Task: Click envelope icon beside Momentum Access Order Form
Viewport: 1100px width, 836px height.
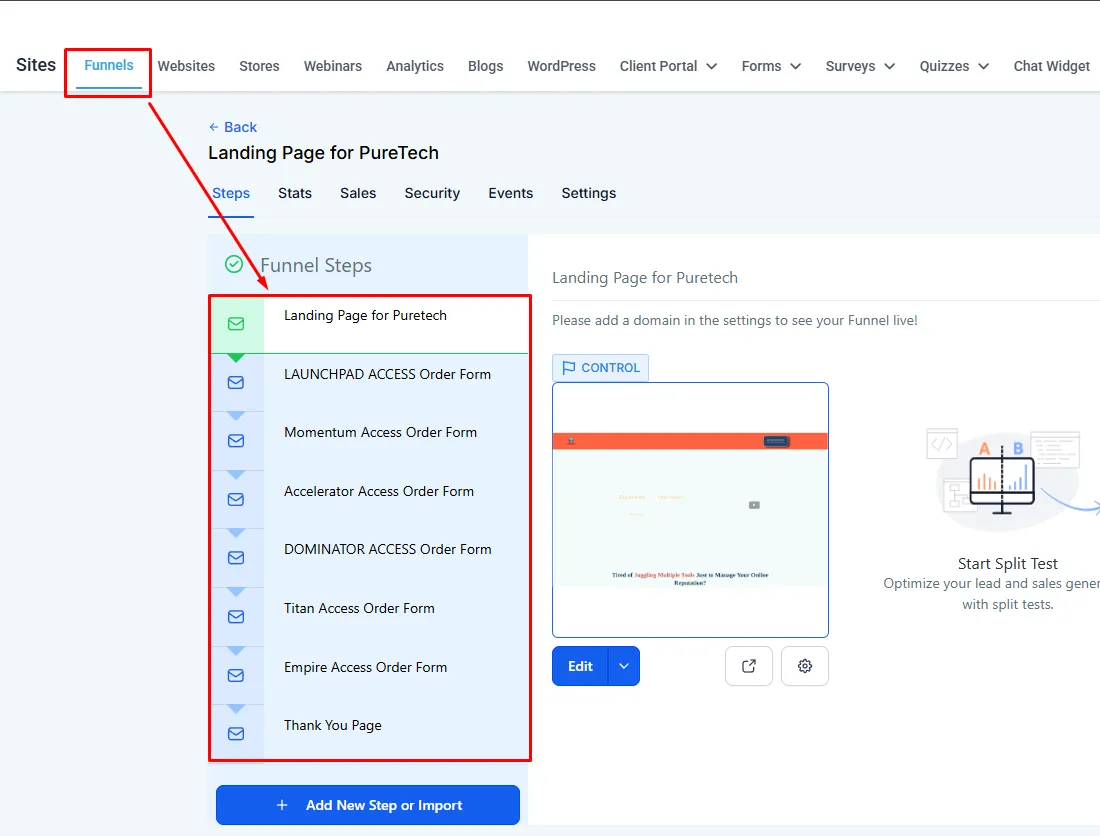Action: pos(236,440)
